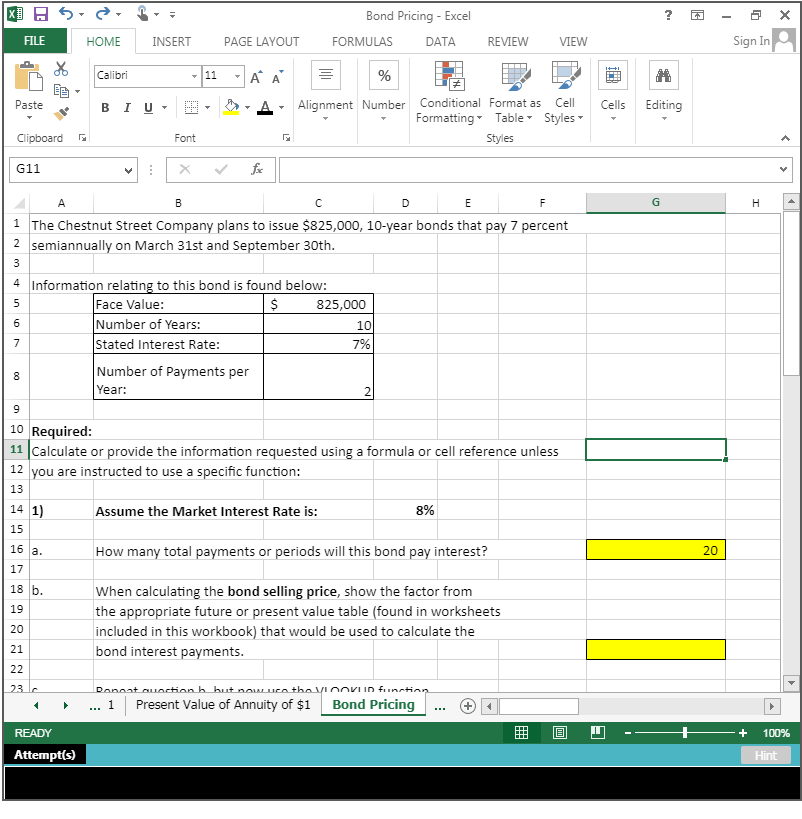Switch to Normal view icon

521,733
